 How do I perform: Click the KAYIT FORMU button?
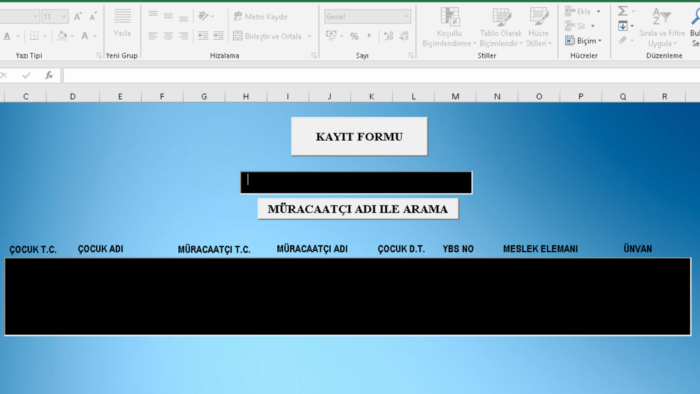(x=359, y=137)
